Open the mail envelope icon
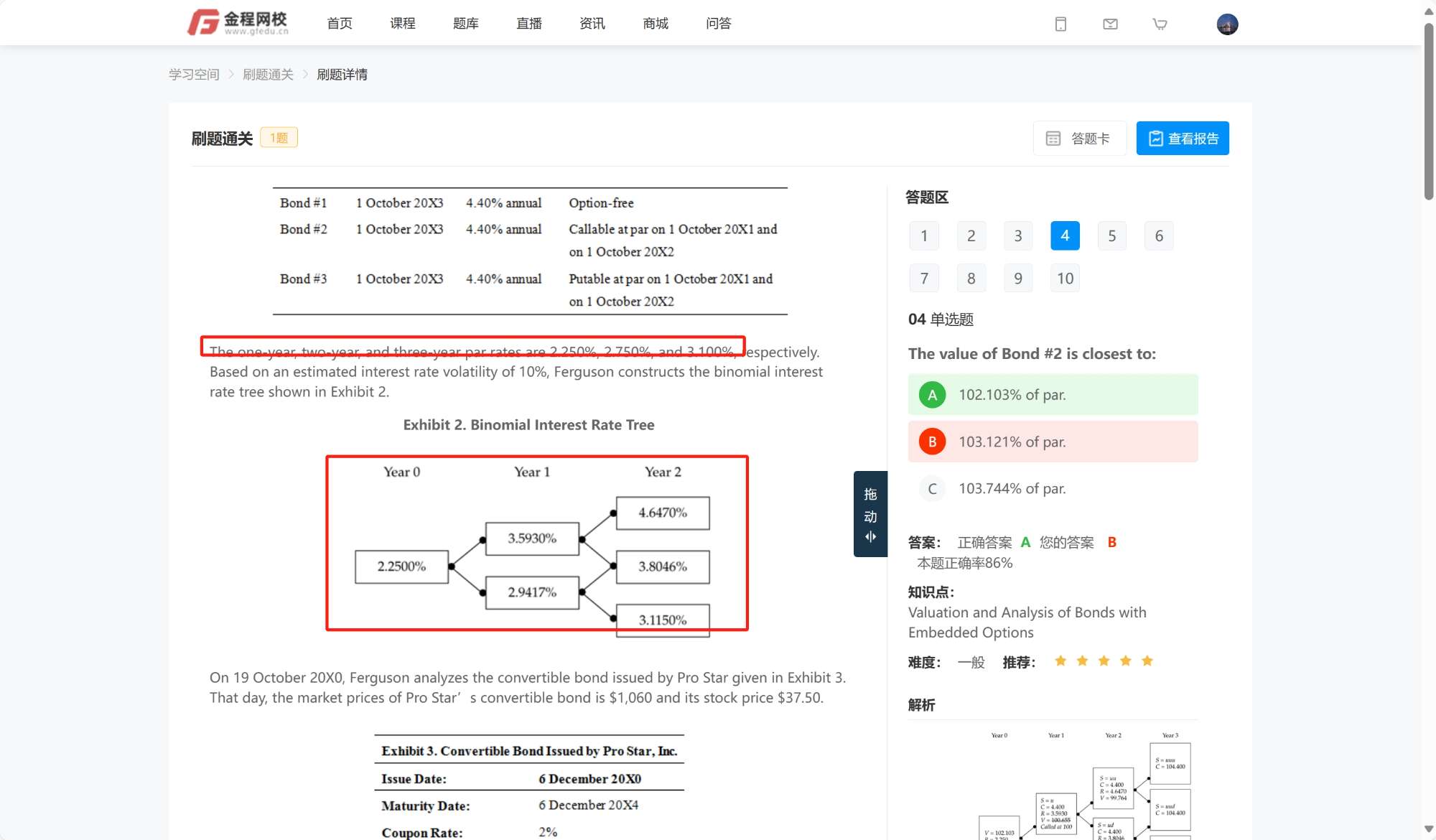This screenshot has width=1436, height=840. pyautogui.click(x=1110, y=24)
